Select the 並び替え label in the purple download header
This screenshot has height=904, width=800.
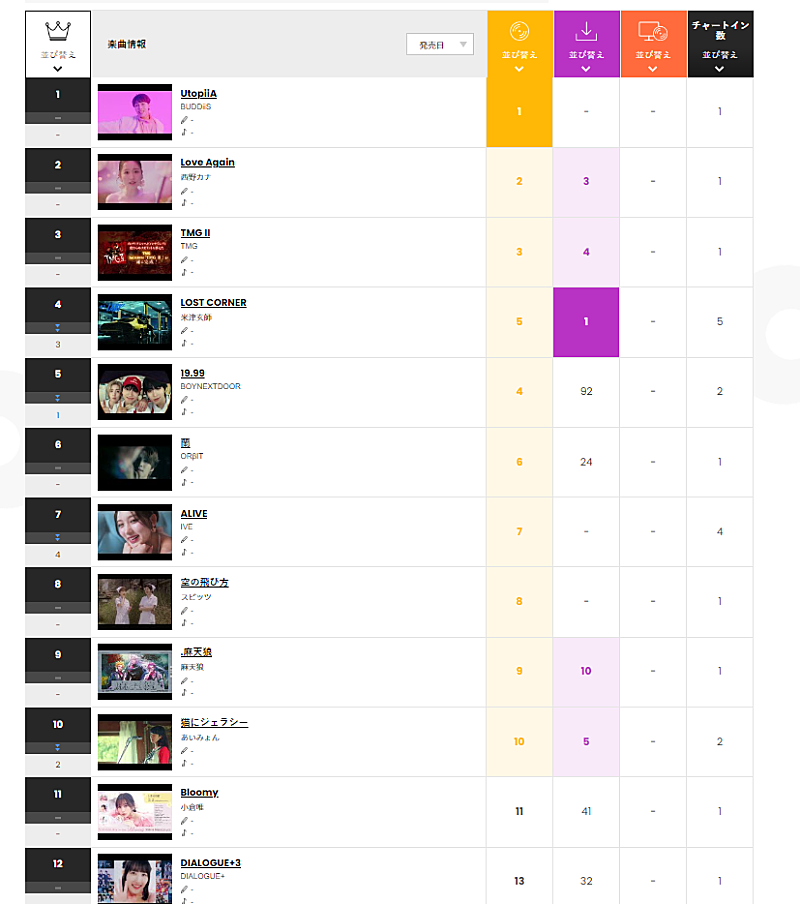coord(586,54)
